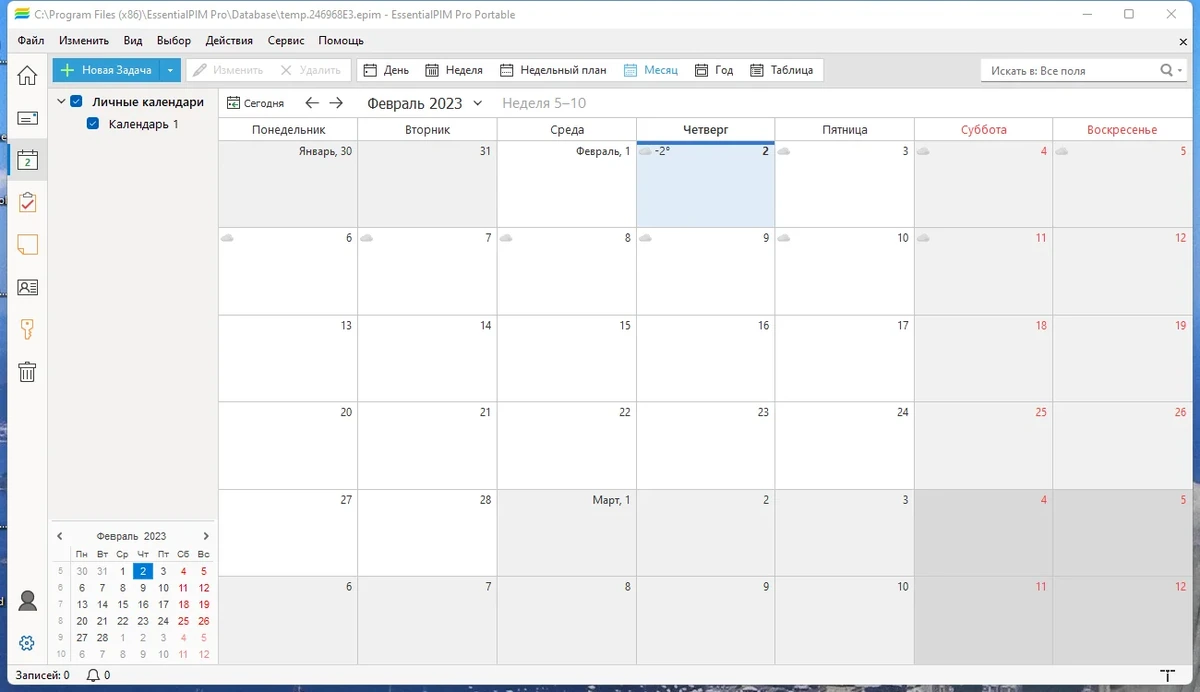The image size is (1200, 692).
Task: Open the Calendar module in sidebar
Action: point(27,160)
